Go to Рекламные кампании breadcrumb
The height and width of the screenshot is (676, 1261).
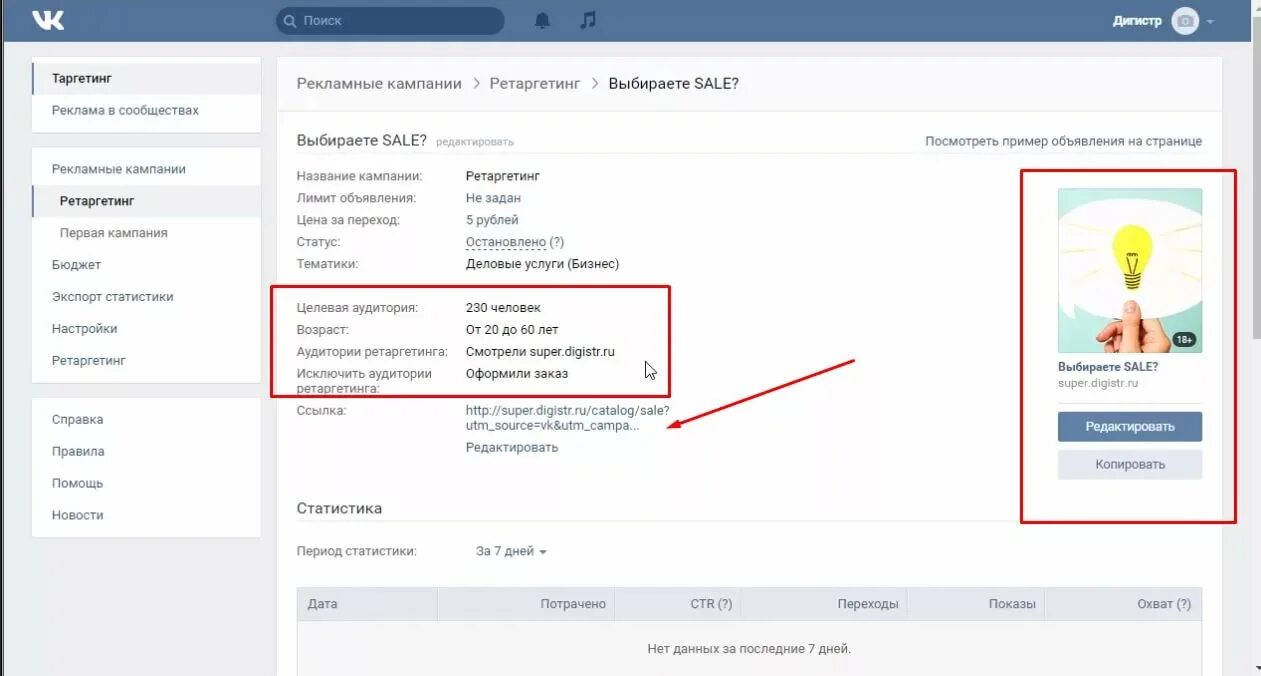(x=379, y=84)
